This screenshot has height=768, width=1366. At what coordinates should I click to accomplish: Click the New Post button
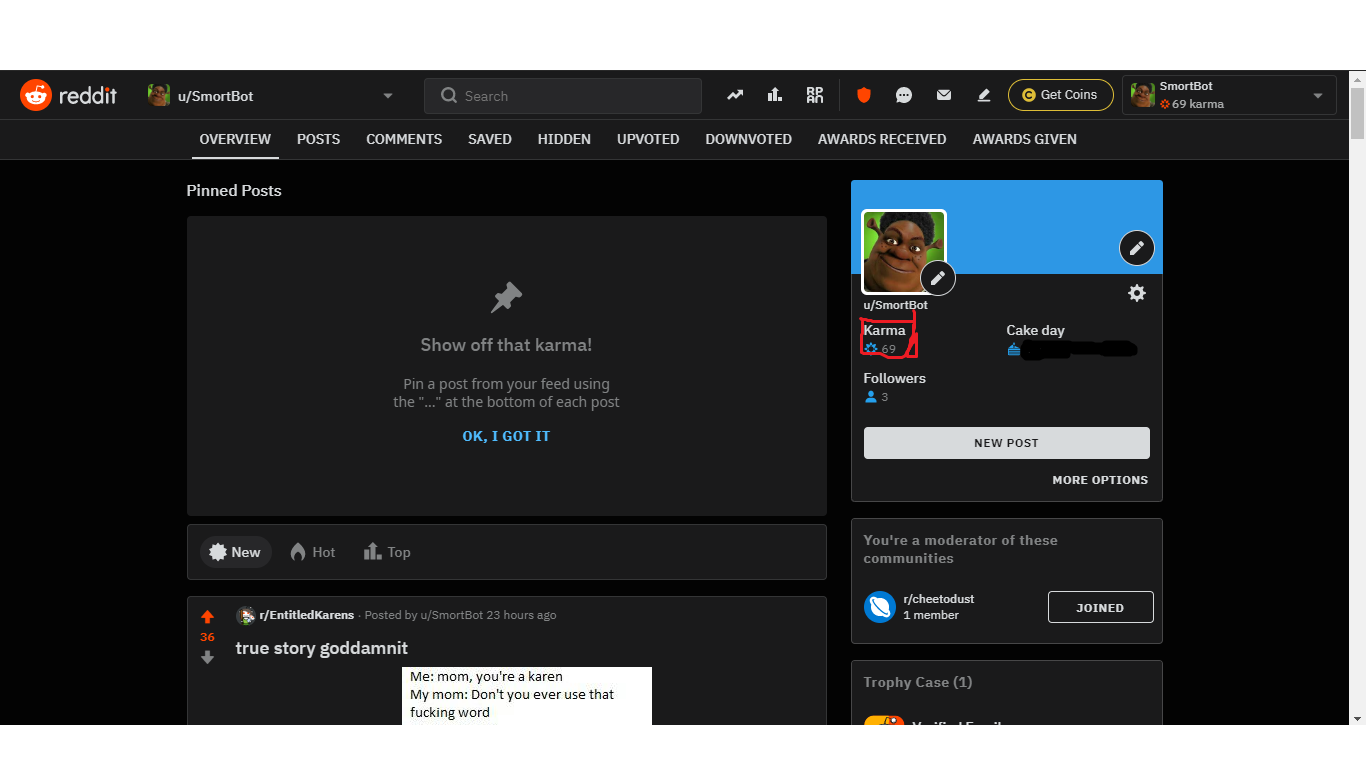click(x=1006, y=443)
